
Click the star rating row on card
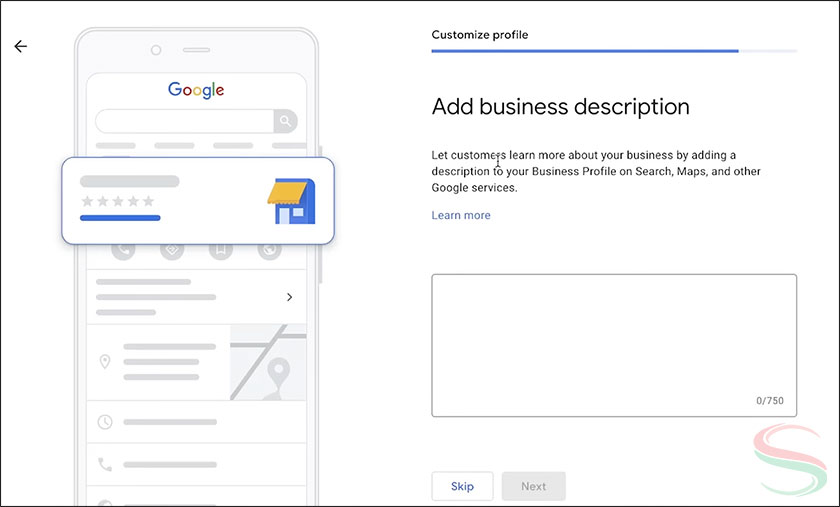(x=118, y=201)
